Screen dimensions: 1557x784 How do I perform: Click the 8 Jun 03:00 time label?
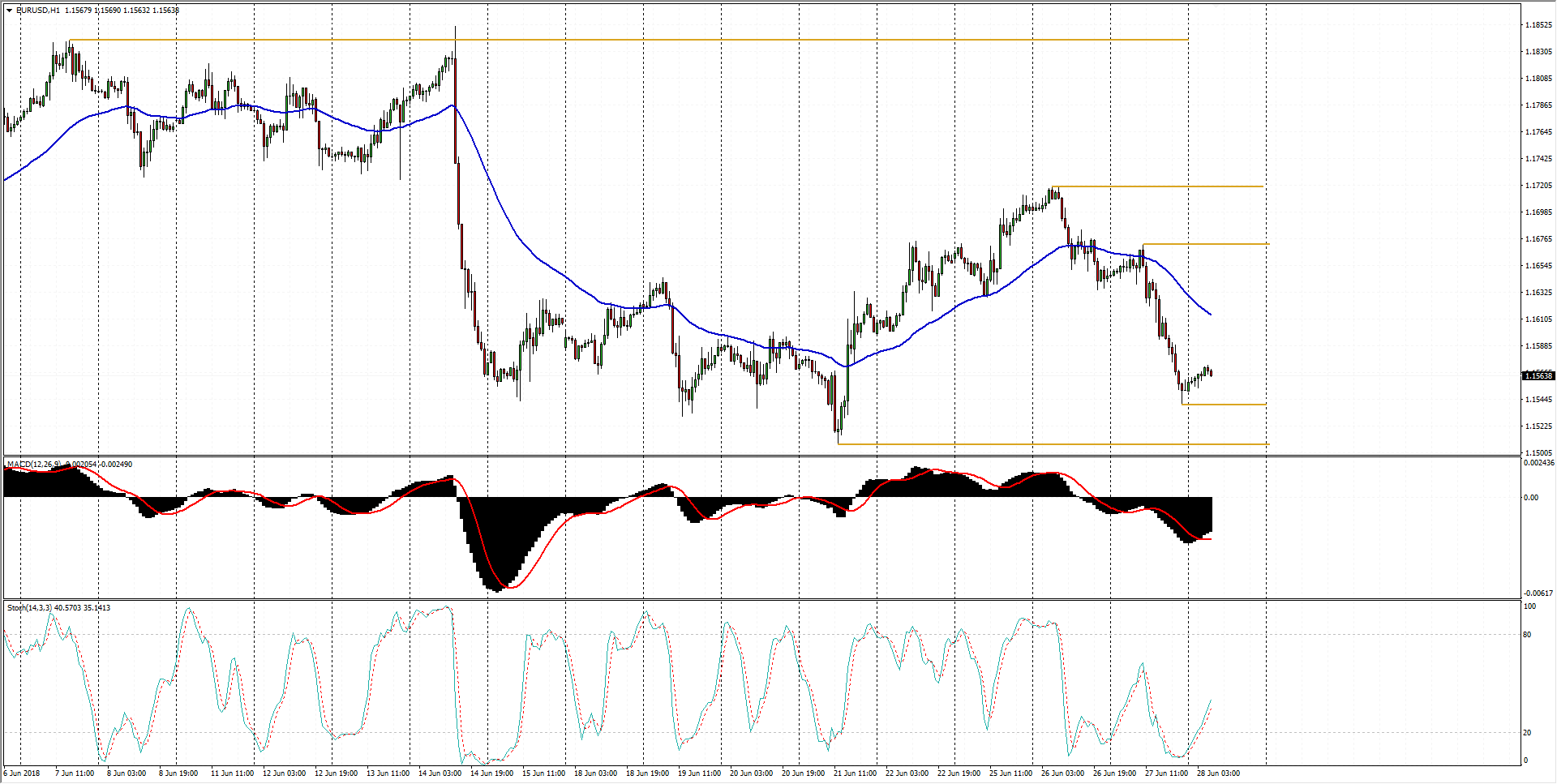coord(127,773)
